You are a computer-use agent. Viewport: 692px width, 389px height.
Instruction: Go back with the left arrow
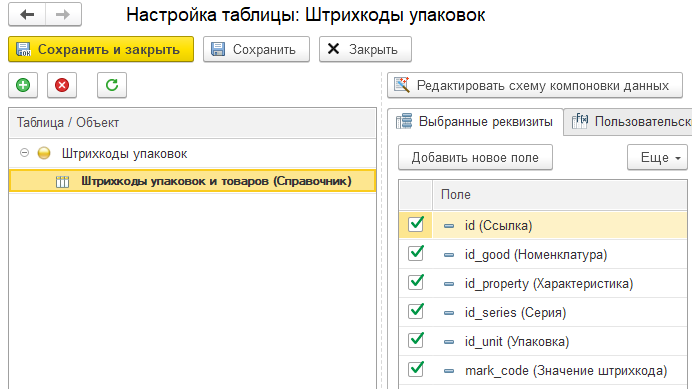27,15
